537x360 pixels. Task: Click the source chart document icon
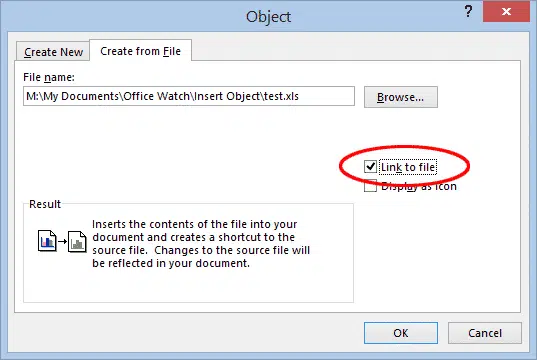pyautogui.click(x=47, y=241)
